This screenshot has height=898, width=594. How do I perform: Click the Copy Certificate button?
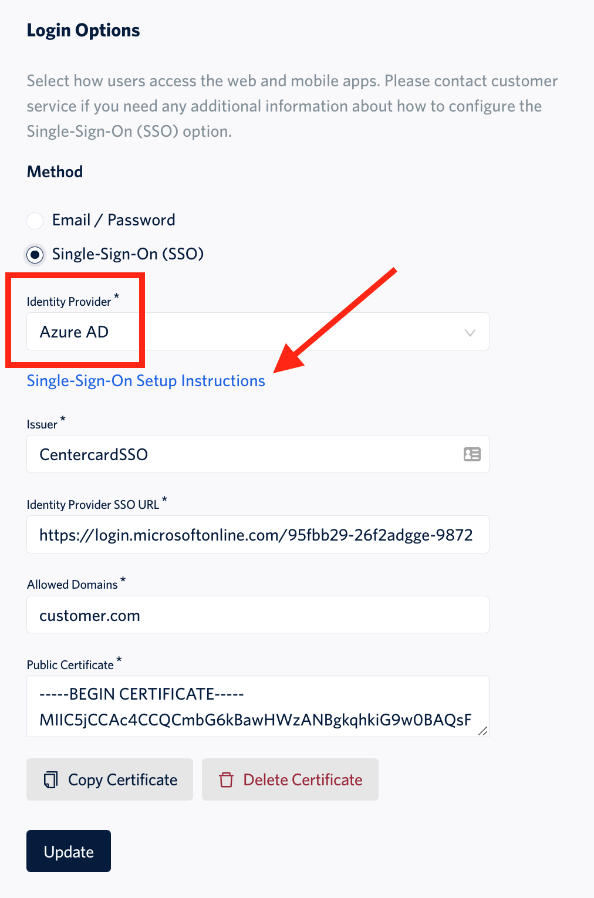tap(109, 779)
